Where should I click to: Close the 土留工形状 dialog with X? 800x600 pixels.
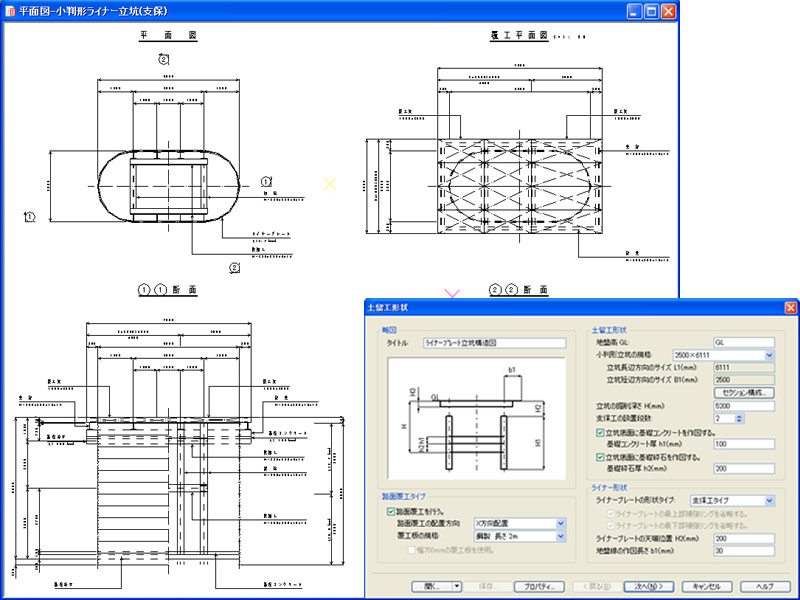click(x=790, y=308)
